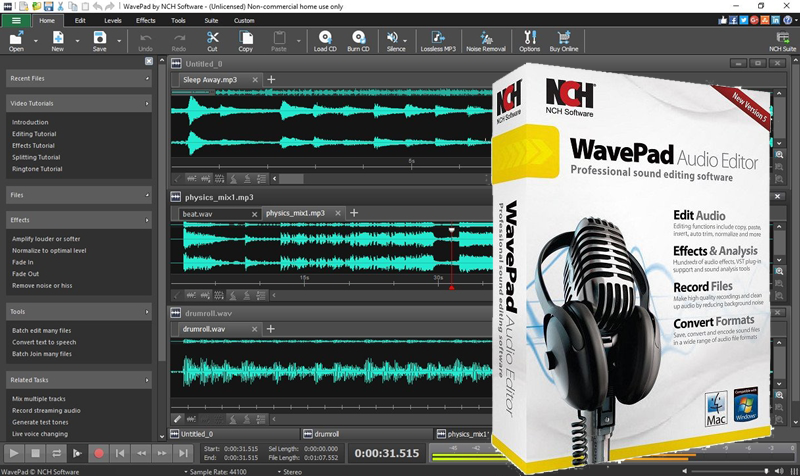Close the Sleep Away.mp3 tab

(x=255, y=80)
